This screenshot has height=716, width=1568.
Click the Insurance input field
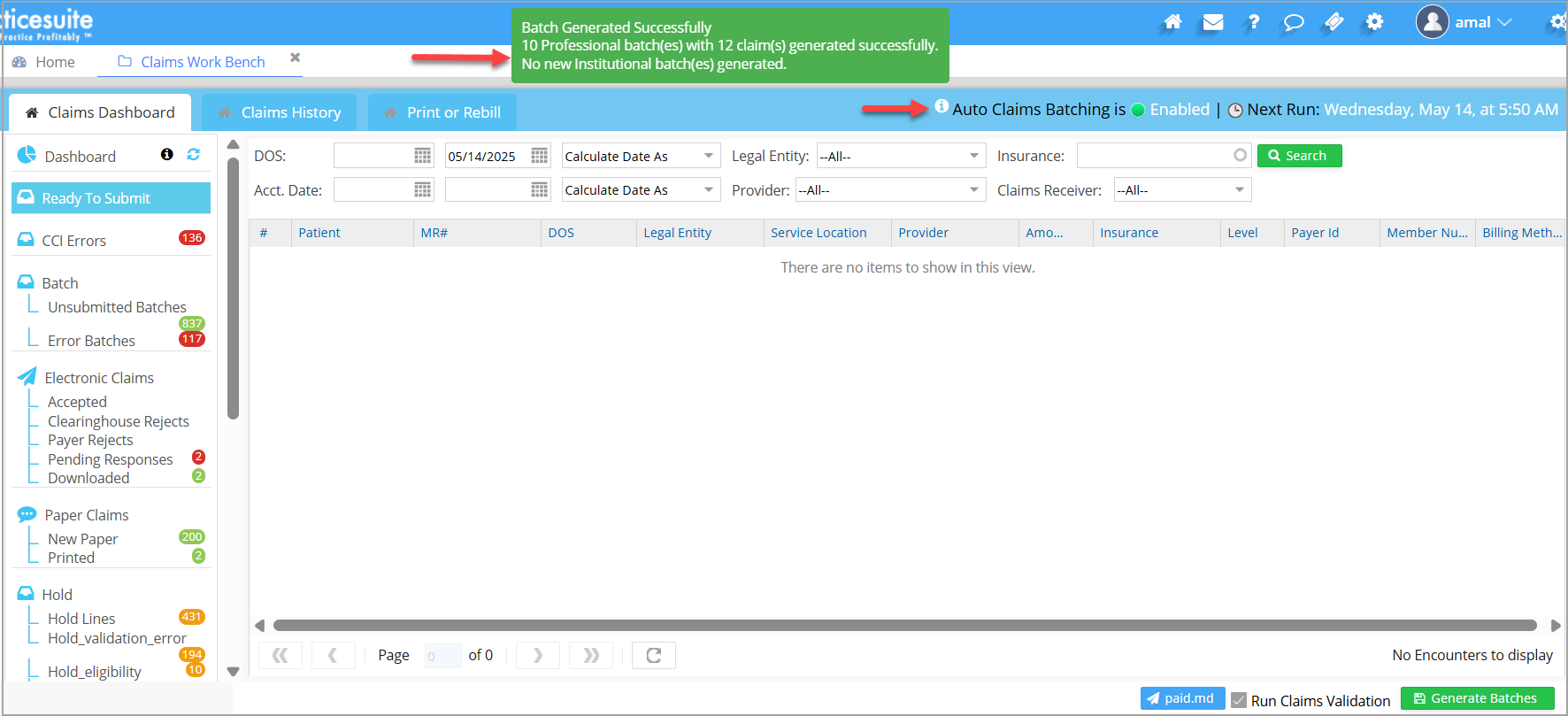(x=1154, y=156)
